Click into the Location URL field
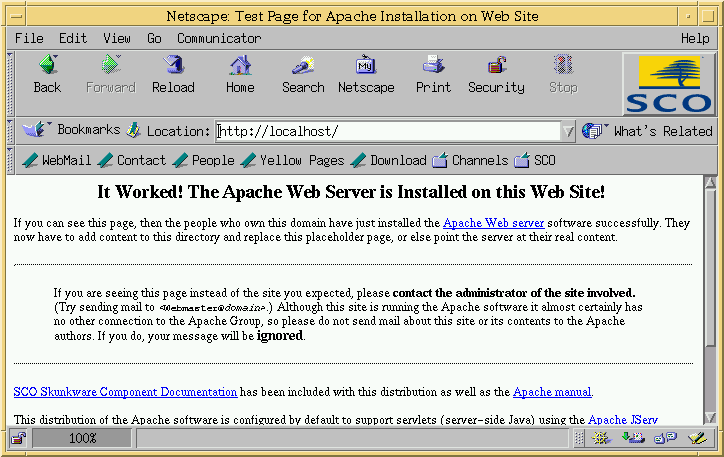 (389, 132)
